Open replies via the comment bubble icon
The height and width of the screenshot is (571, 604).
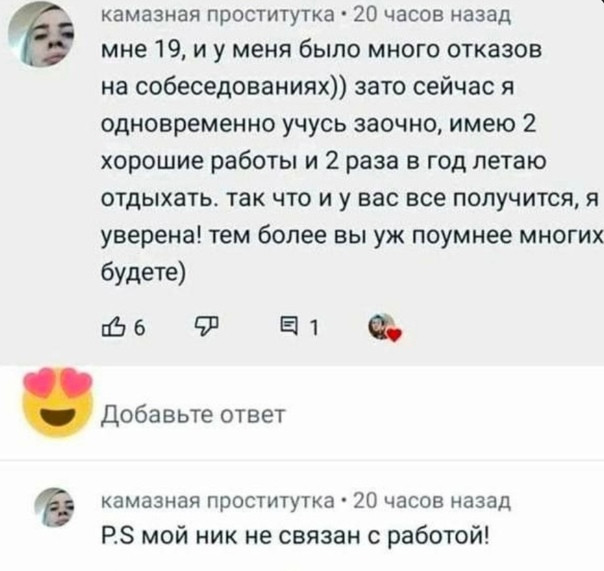pos(288,327)
